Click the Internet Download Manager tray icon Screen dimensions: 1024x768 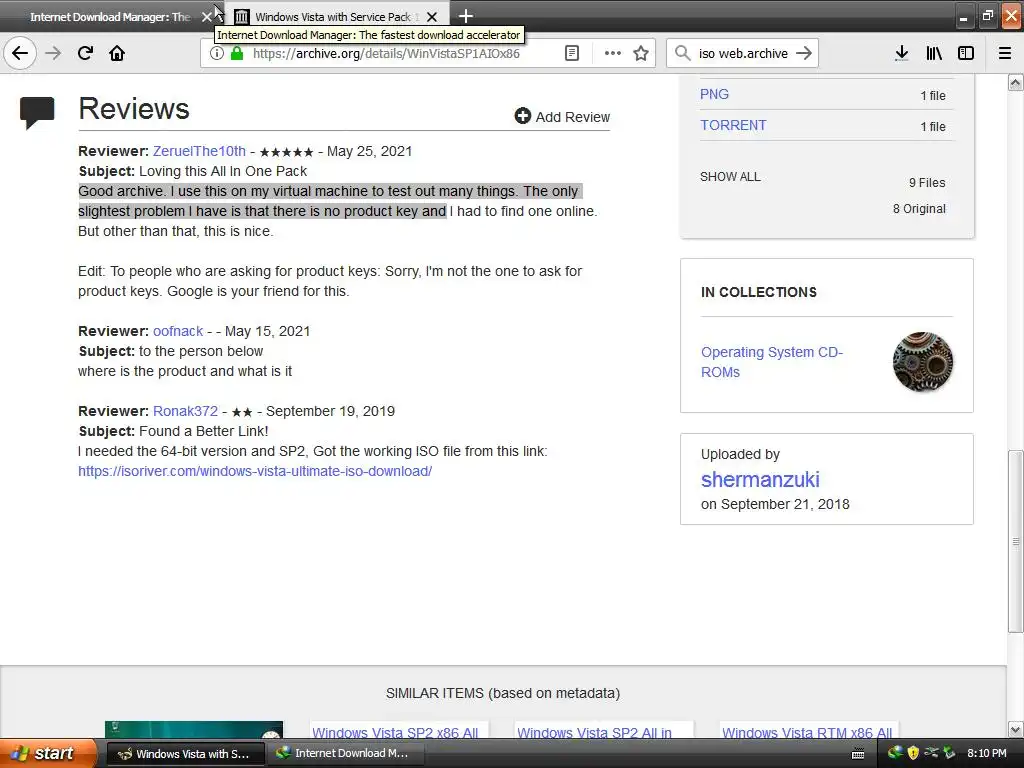pos(895,753)
